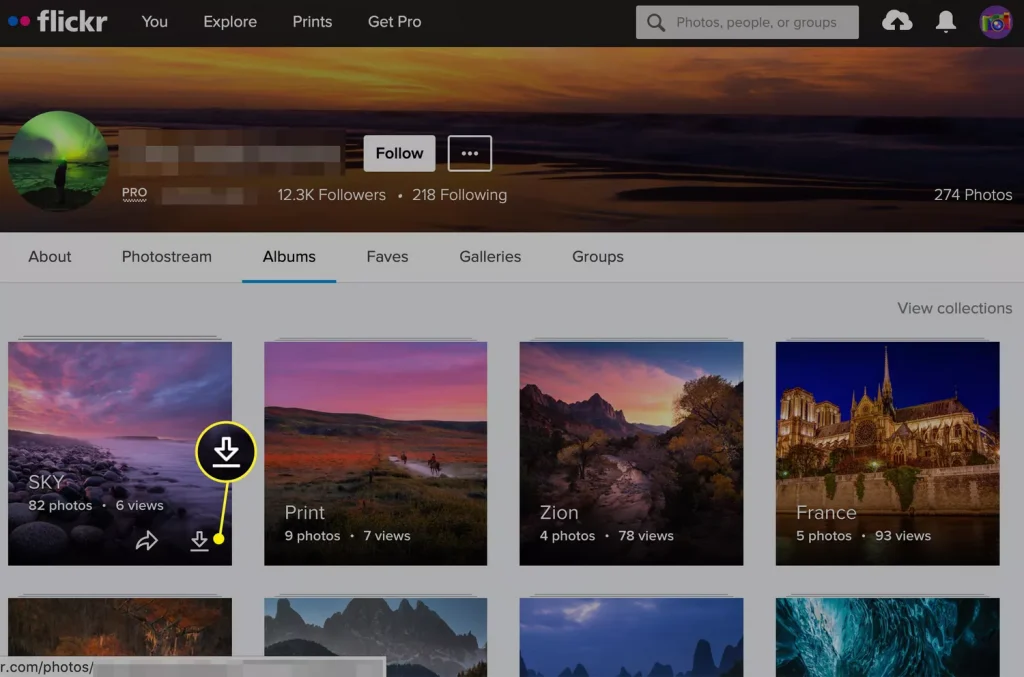Image resolution: width=1024 pixels, height=677 pixels.
Task: Click the cloud upload icon
Action: (897, 21)
